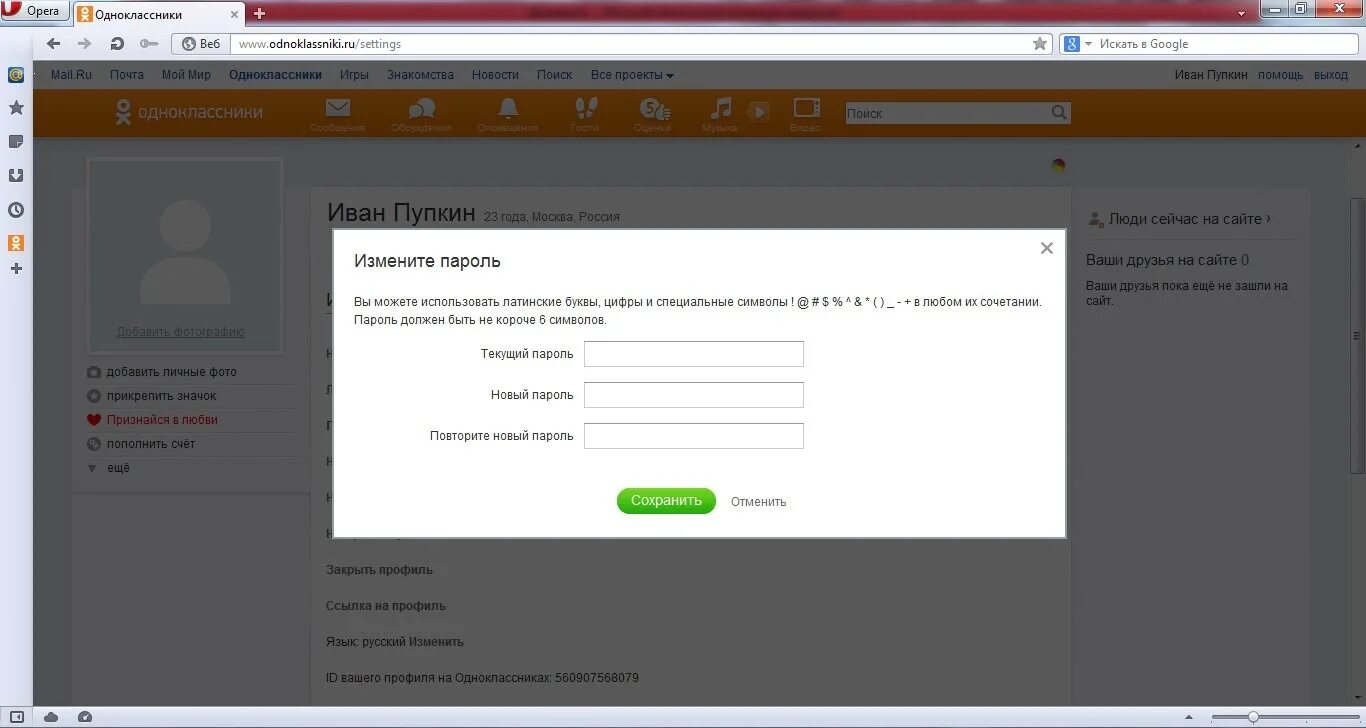Close the Одноклассники browser tab

[x=236, y=14]
